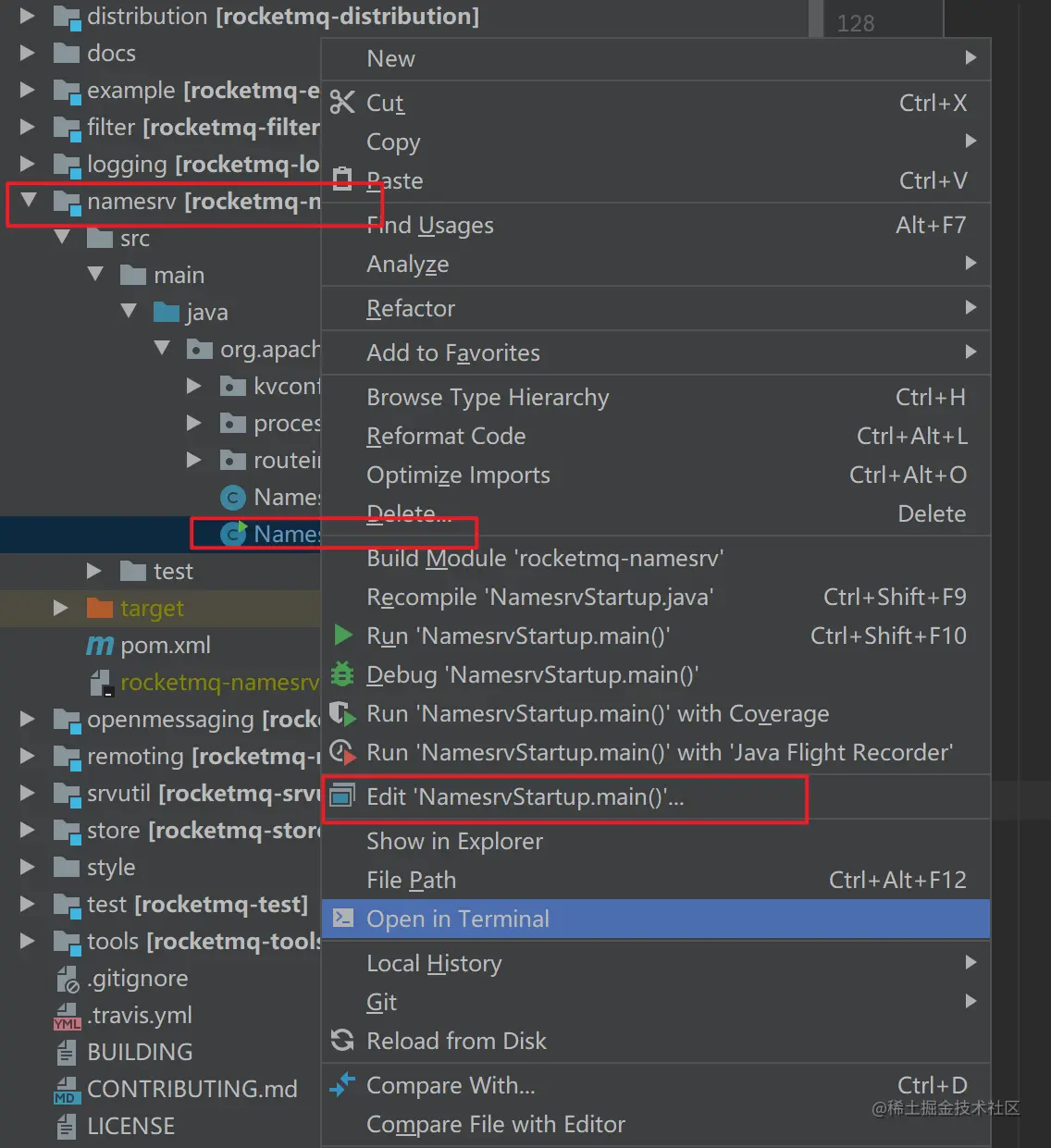Click the Cut scissors icon
The width and height of the screenshot is (1051, 1148).
pyautogui.click(x=342, y=103)
